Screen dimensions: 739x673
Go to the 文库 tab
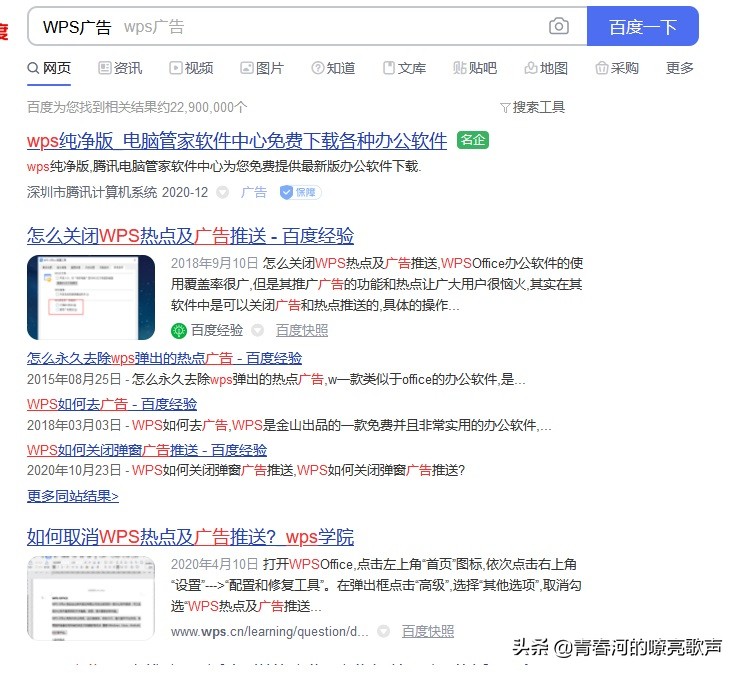(x=404, y=68)
